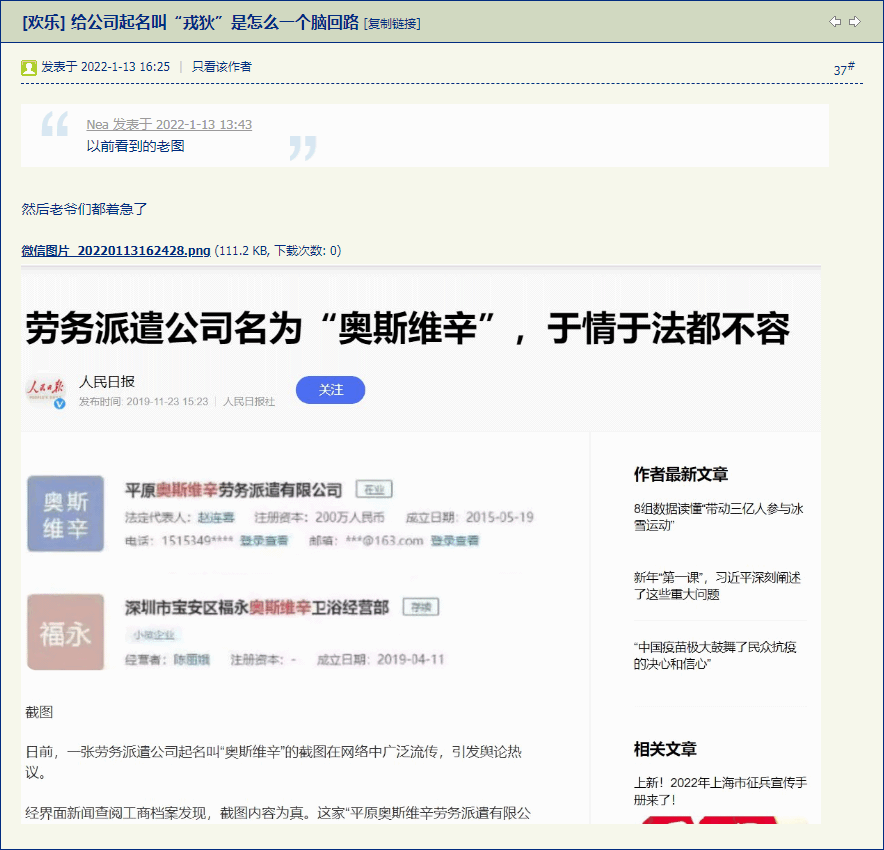Click company name 深圳市宝安区福永奥斯维辛卫浴经营部
884x850 pixels.
[257, 607]
